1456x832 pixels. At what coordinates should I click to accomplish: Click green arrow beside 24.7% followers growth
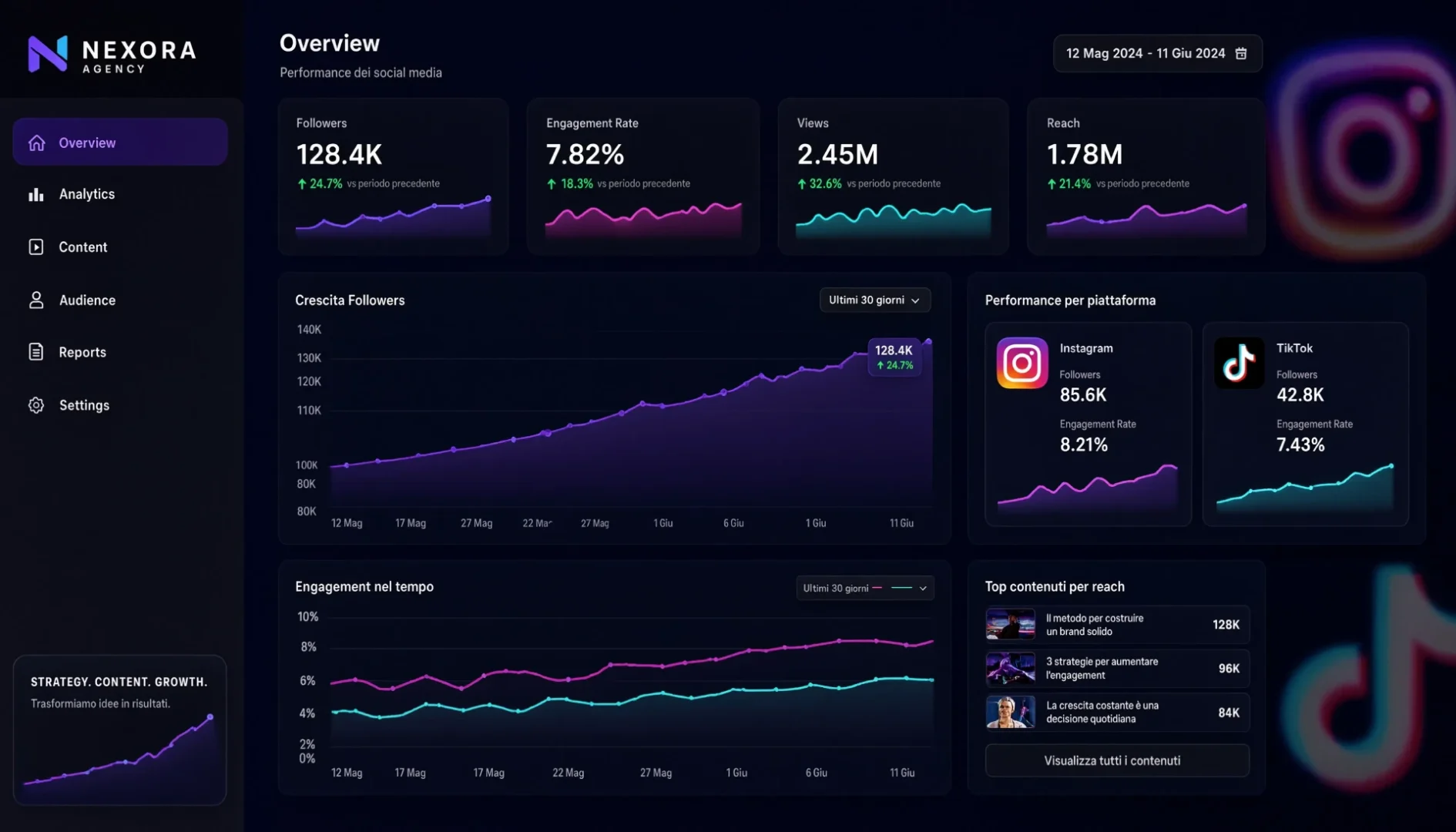click(302, 184)
